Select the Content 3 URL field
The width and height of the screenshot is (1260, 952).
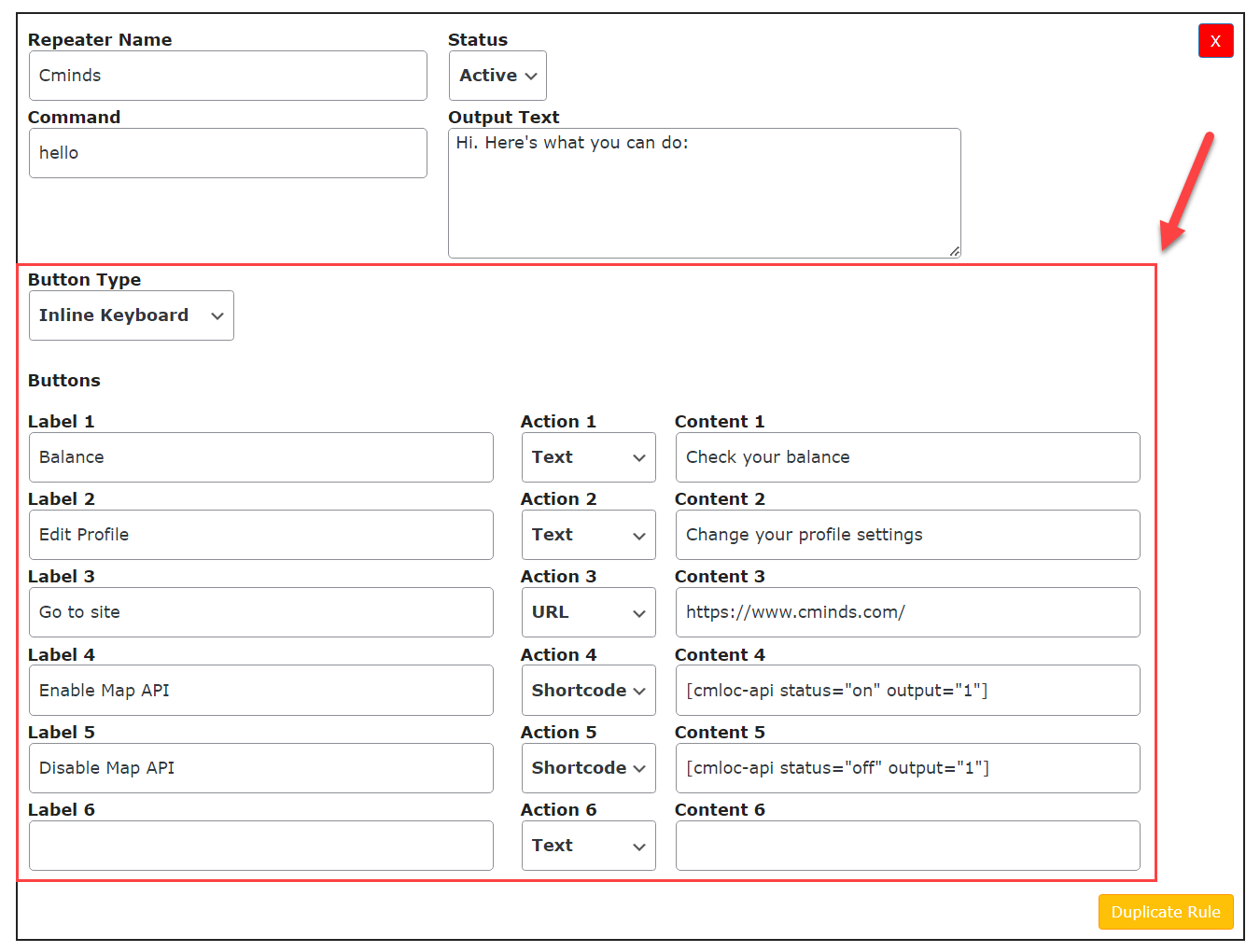pos(907,612)
